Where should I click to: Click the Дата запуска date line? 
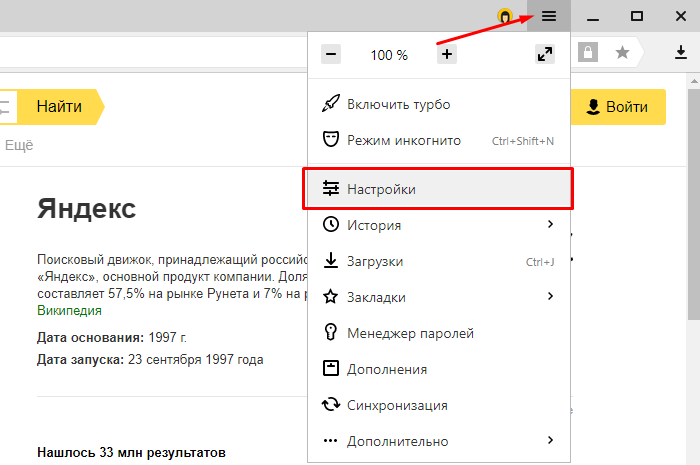150,360
